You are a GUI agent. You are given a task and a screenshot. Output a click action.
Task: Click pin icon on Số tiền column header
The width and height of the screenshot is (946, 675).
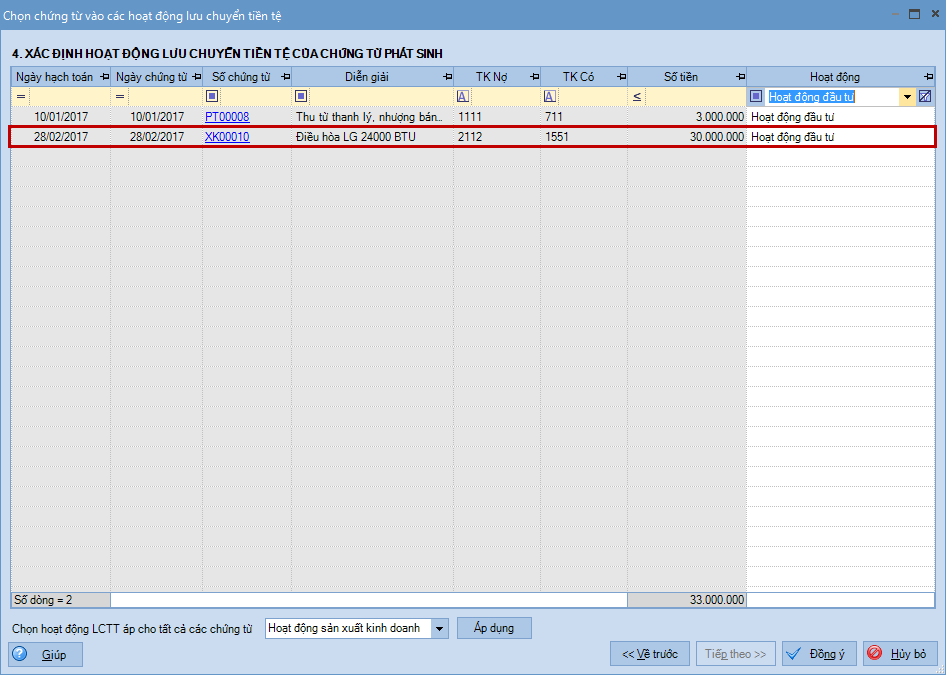click(740, 77)
